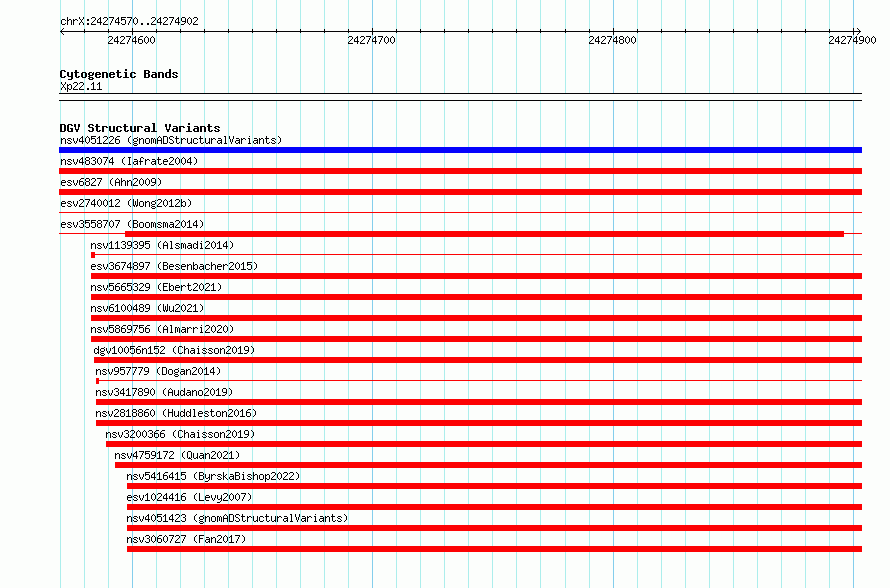
Task: Open the nsv2818860 (Huddleston2016) label
Action: pyautogui.click(x=176, y=413)
